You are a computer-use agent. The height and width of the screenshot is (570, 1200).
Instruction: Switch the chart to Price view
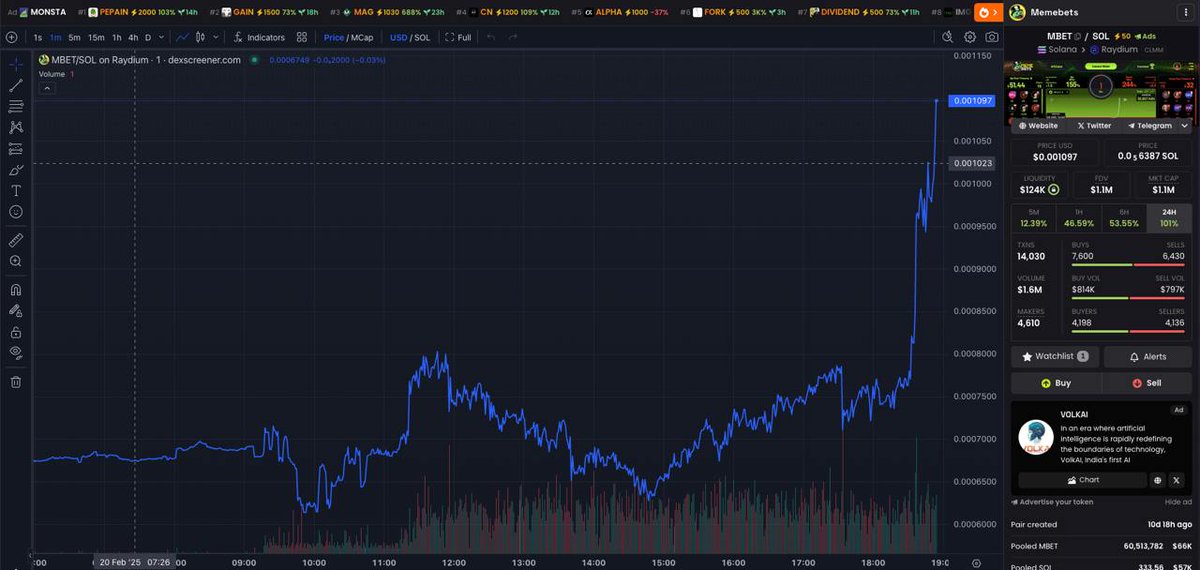click(334, 37)
